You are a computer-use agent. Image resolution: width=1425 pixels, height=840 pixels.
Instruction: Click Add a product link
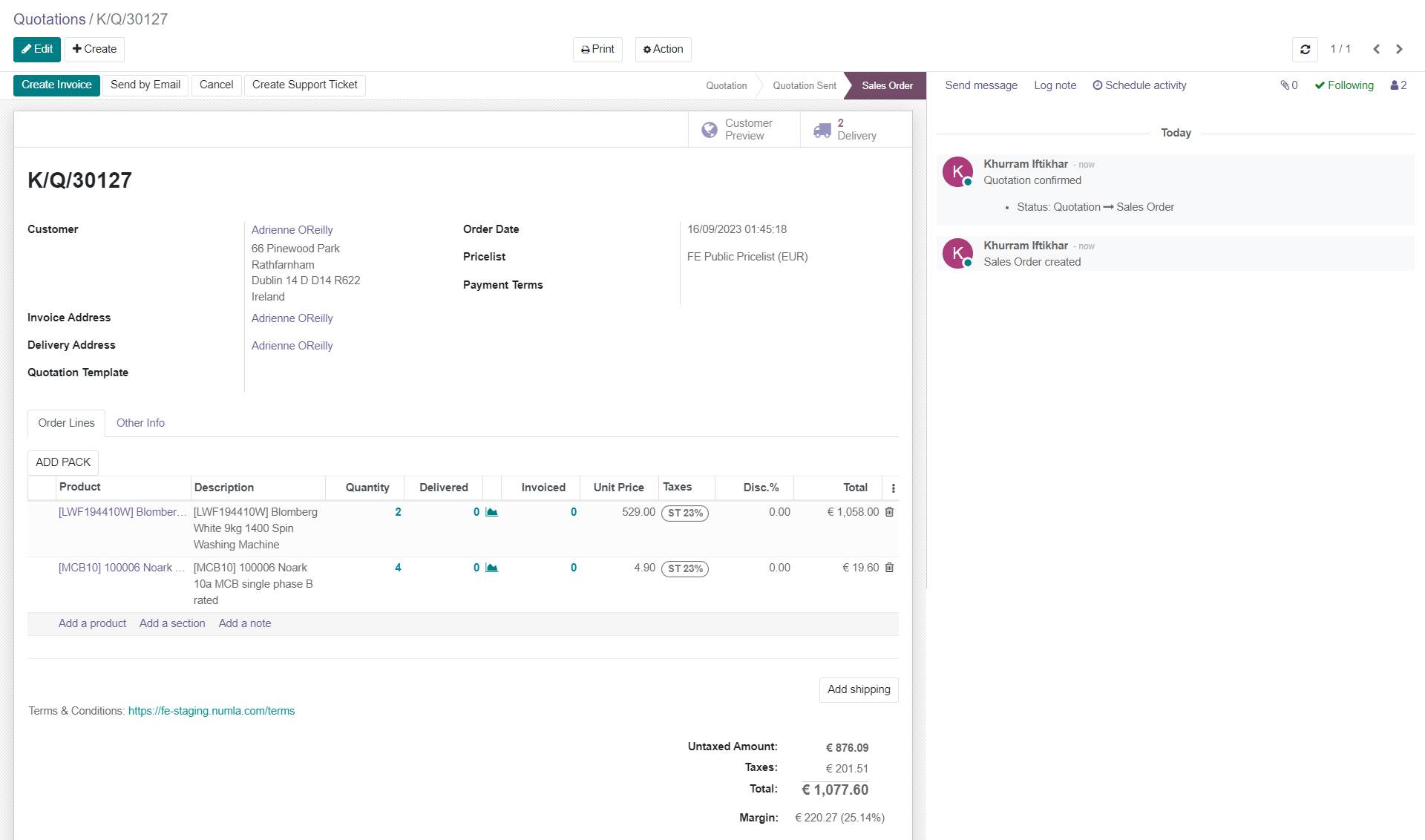click(x=92, y=623)
